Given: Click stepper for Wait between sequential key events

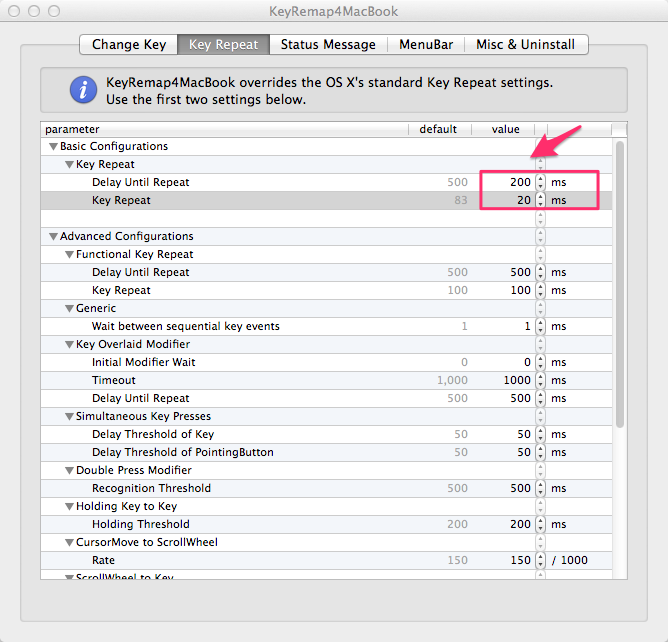Looking at the screenshot, I should coord(540,326).
